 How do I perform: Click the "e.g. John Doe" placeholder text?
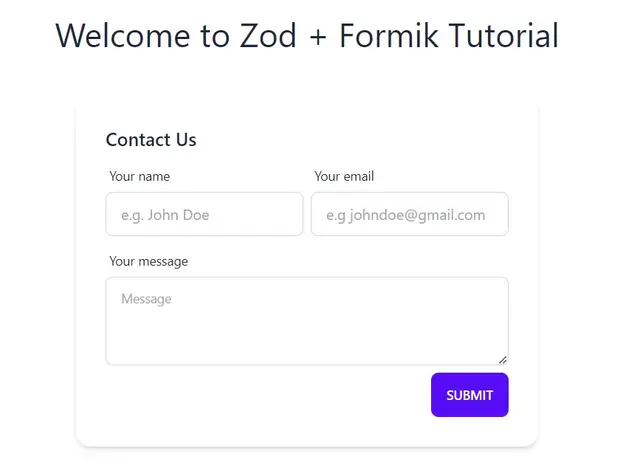(165, 215)
